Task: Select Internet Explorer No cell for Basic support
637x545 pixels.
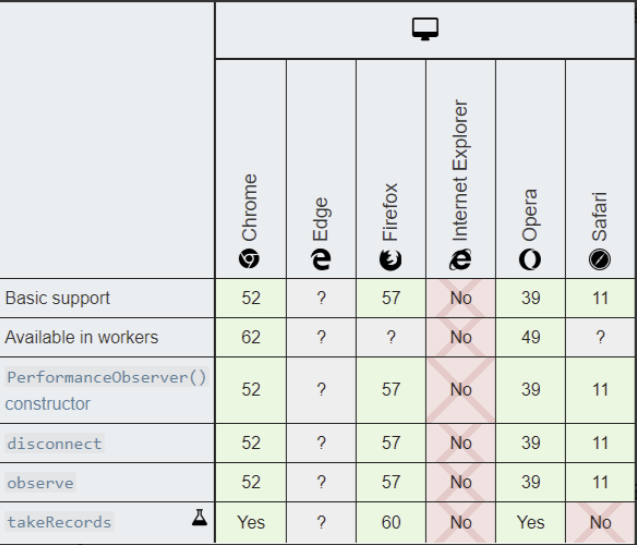Action: point(461,298)
